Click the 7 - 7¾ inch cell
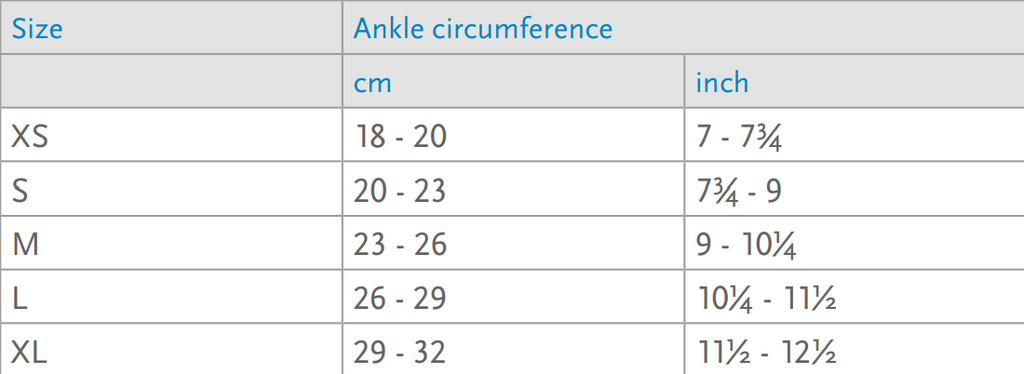This screenshot has width=1024, height=374. coord(854,134)
